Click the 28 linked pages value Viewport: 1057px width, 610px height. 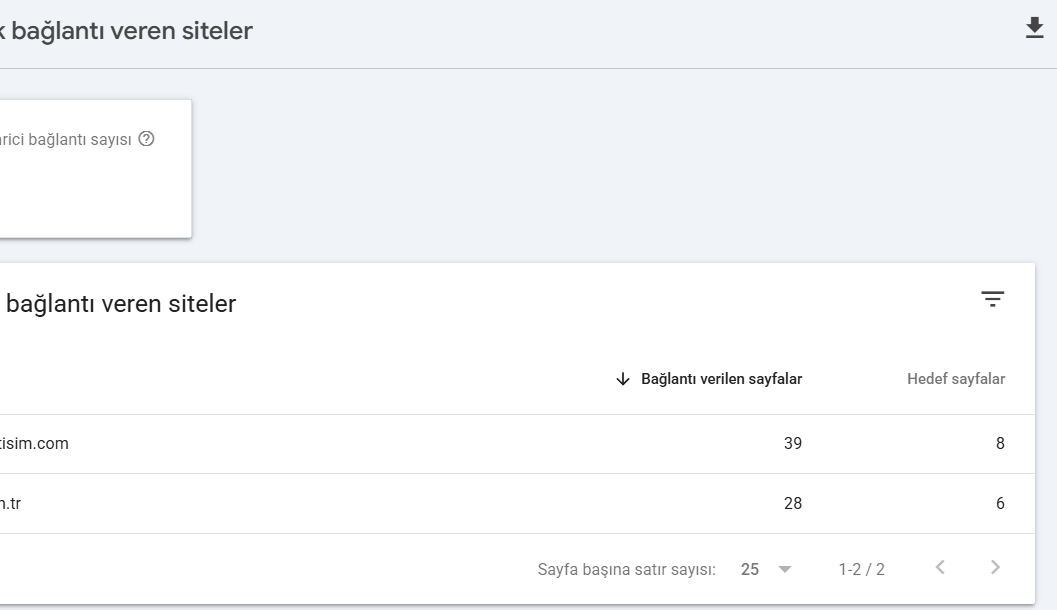point(793,504)
